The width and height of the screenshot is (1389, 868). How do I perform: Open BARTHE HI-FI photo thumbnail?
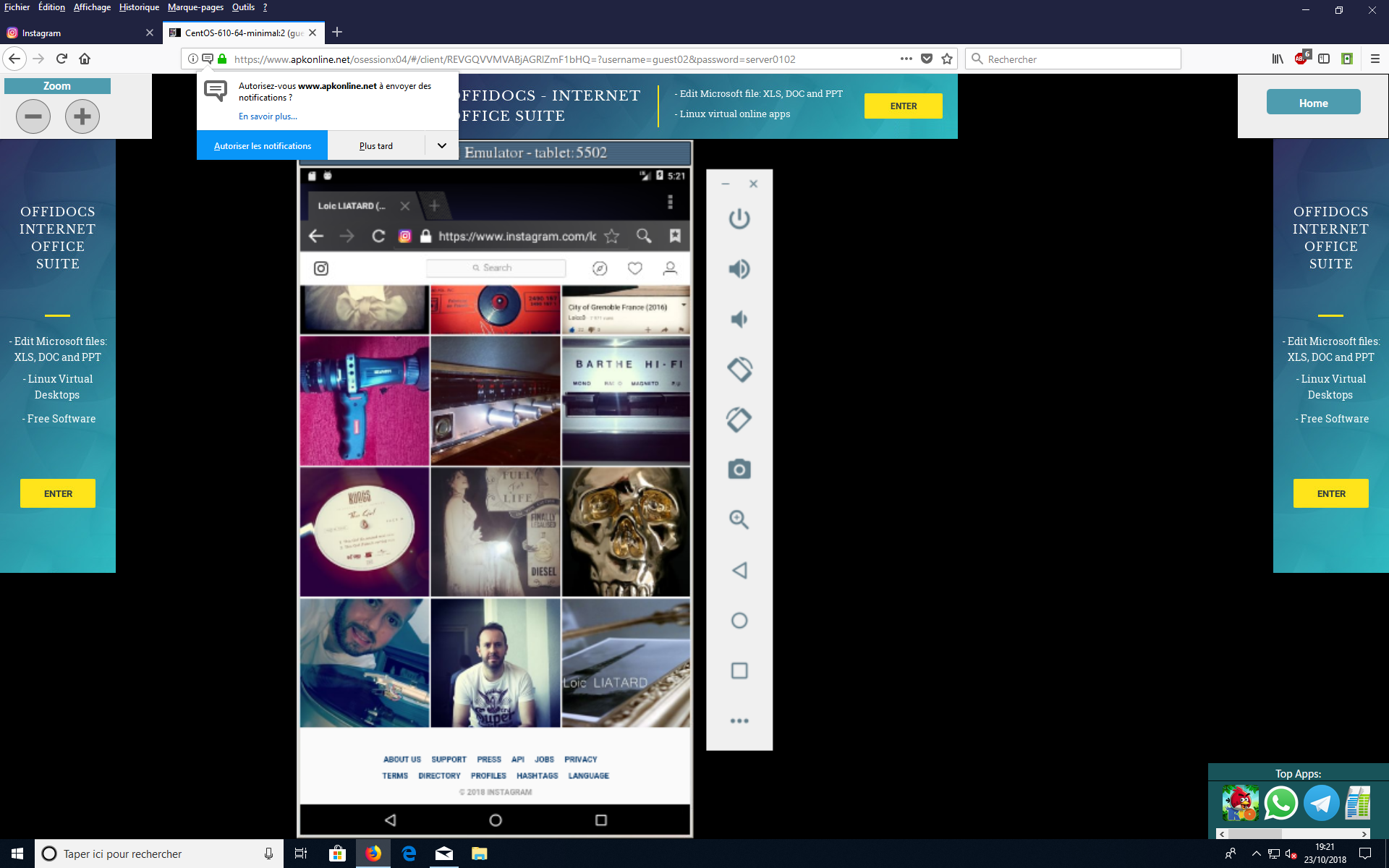click(x=626, y=400)
